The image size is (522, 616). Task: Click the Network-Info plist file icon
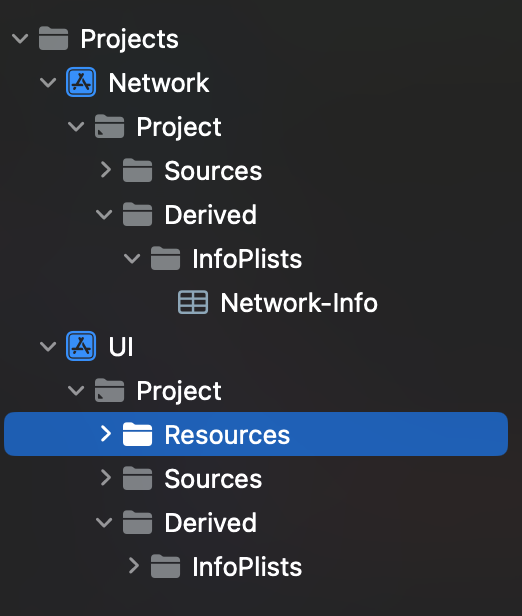(193, 302)
